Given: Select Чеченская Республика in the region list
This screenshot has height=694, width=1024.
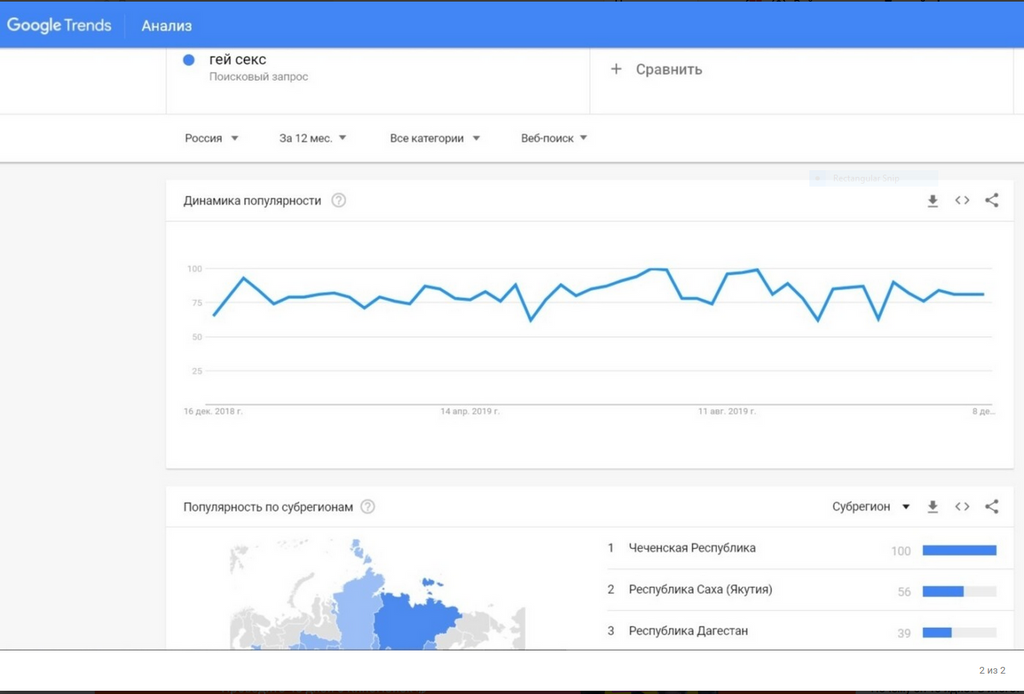Looking at the screenshot, I should 692,548.
